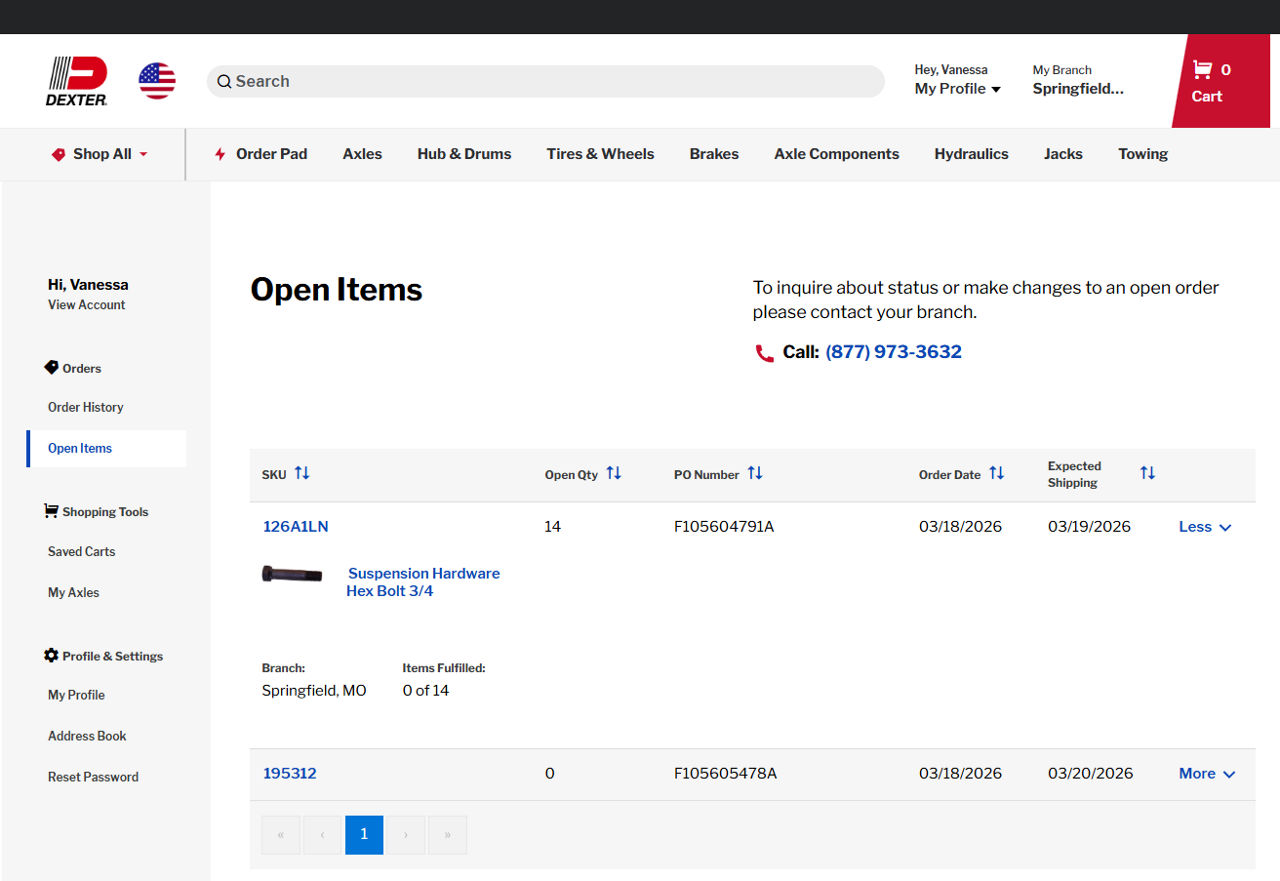Click the Profile & Settings gear icon
This screenshot has height=881, width=1280.
[x=51, y=656]
